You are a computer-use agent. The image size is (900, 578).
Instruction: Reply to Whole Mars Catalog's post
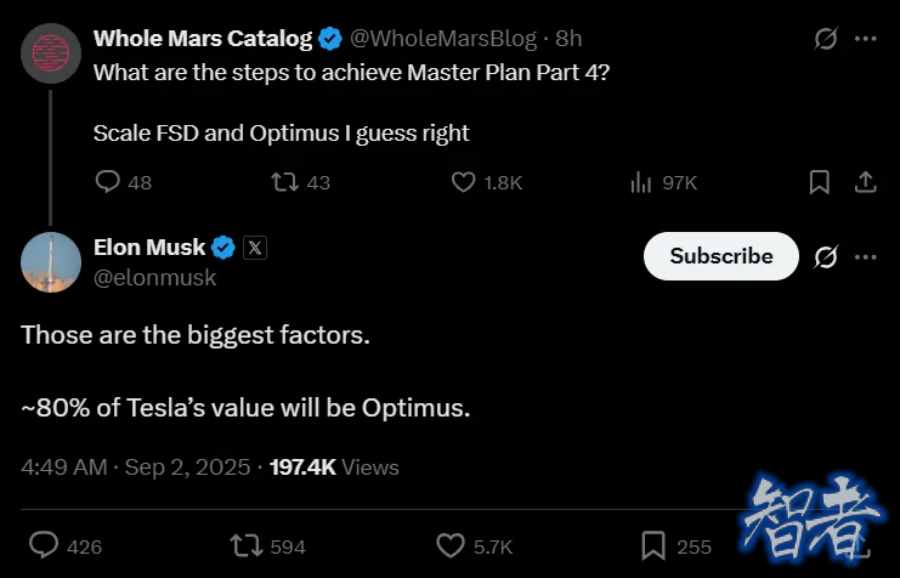pos(108,182)
